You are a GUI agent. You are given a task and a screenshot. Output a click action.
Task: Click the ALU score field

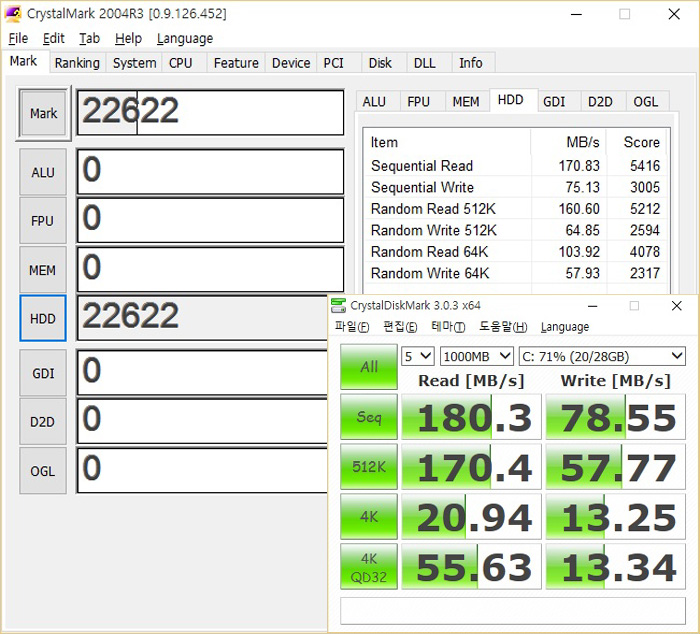pyautogui.click(x=210, y=172)
